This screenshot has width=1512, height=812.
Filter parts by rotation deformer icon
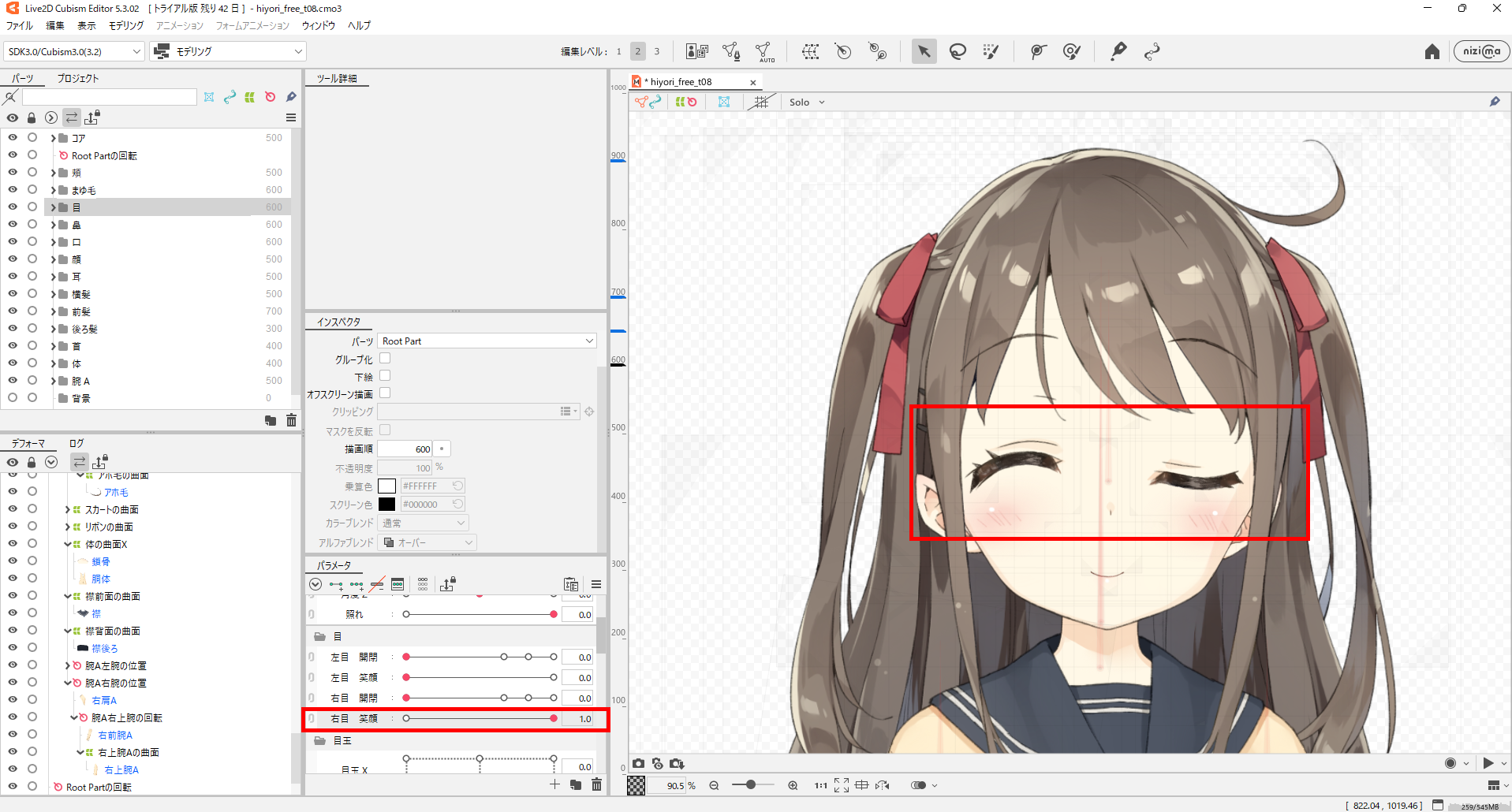click(271, 97)
